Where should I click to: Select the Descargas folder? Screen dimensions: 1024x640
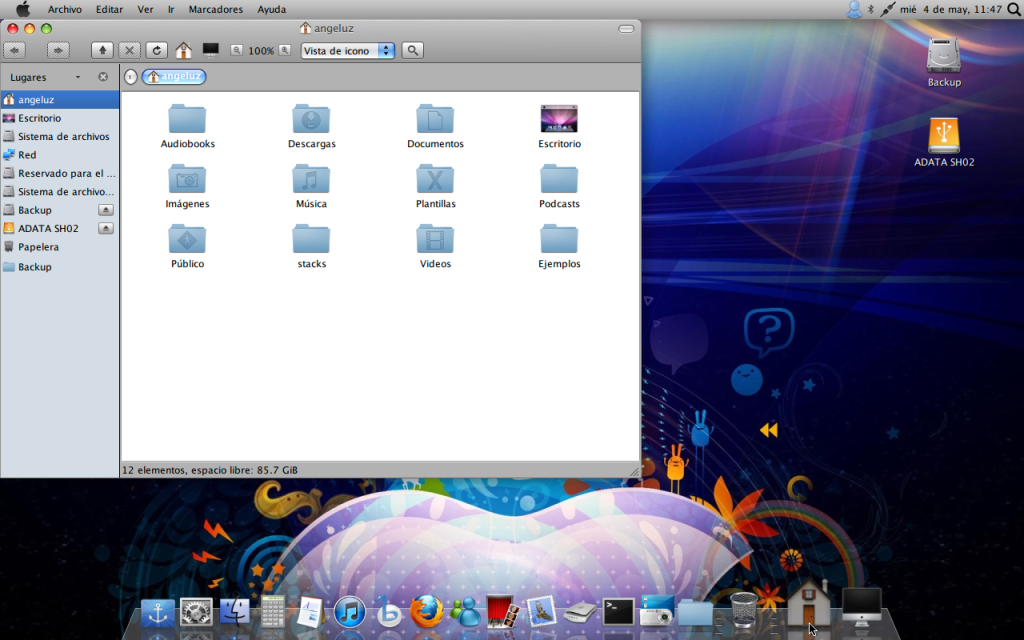pos(312,127)
